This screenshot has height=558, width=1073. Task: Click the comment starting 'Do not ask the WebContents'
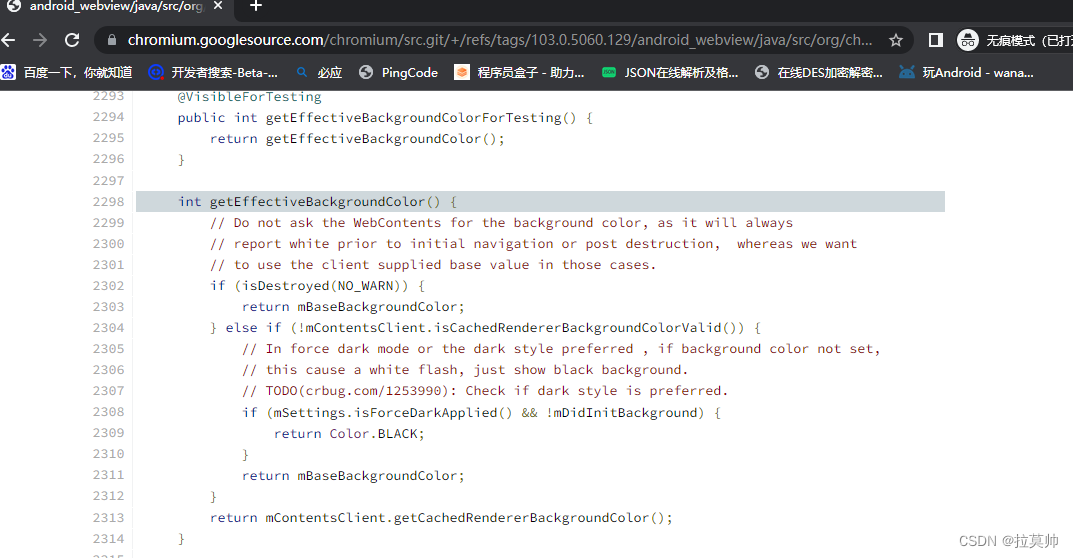[x=502, y=223]
